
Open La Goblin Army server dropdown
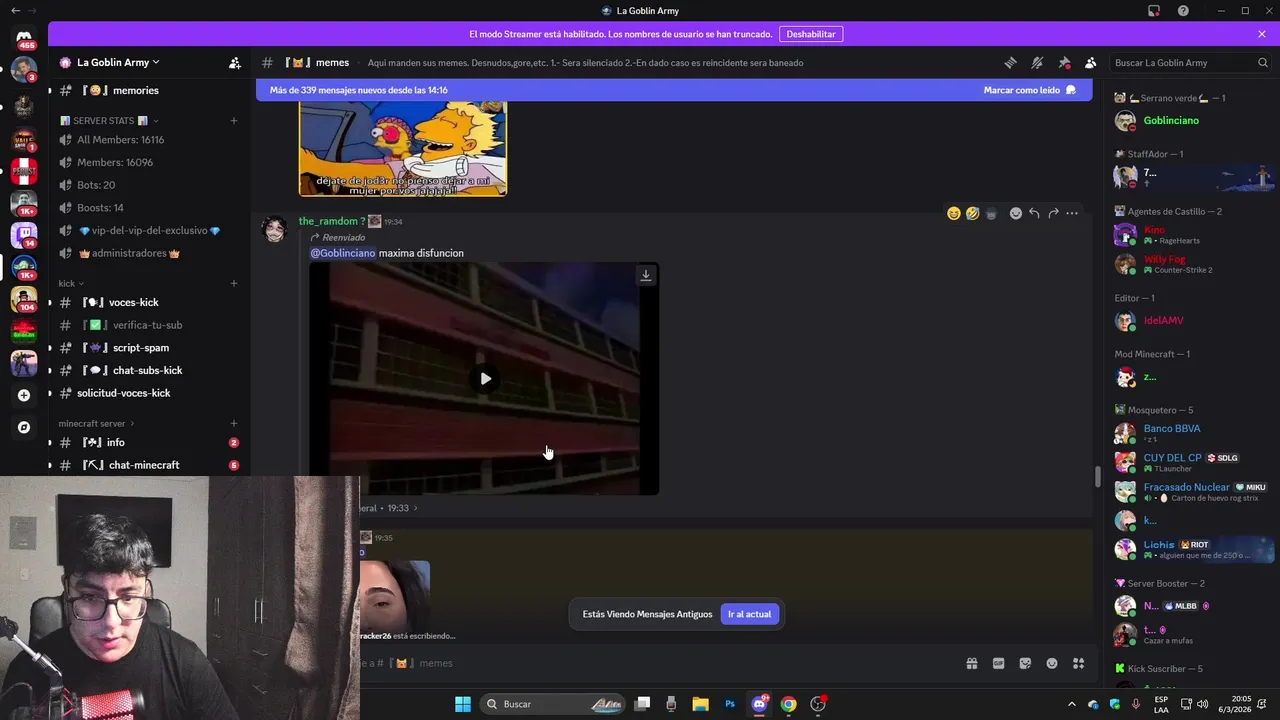tap(118, 62)
